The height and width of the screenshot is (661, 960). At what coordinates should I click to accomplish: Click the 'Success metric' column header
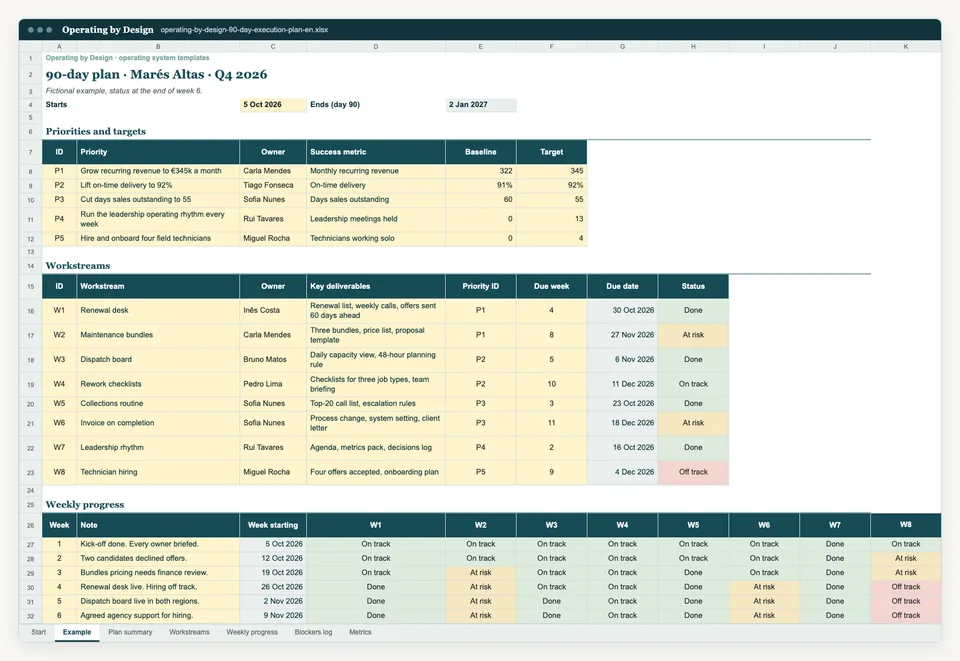(x=376, y=152)
